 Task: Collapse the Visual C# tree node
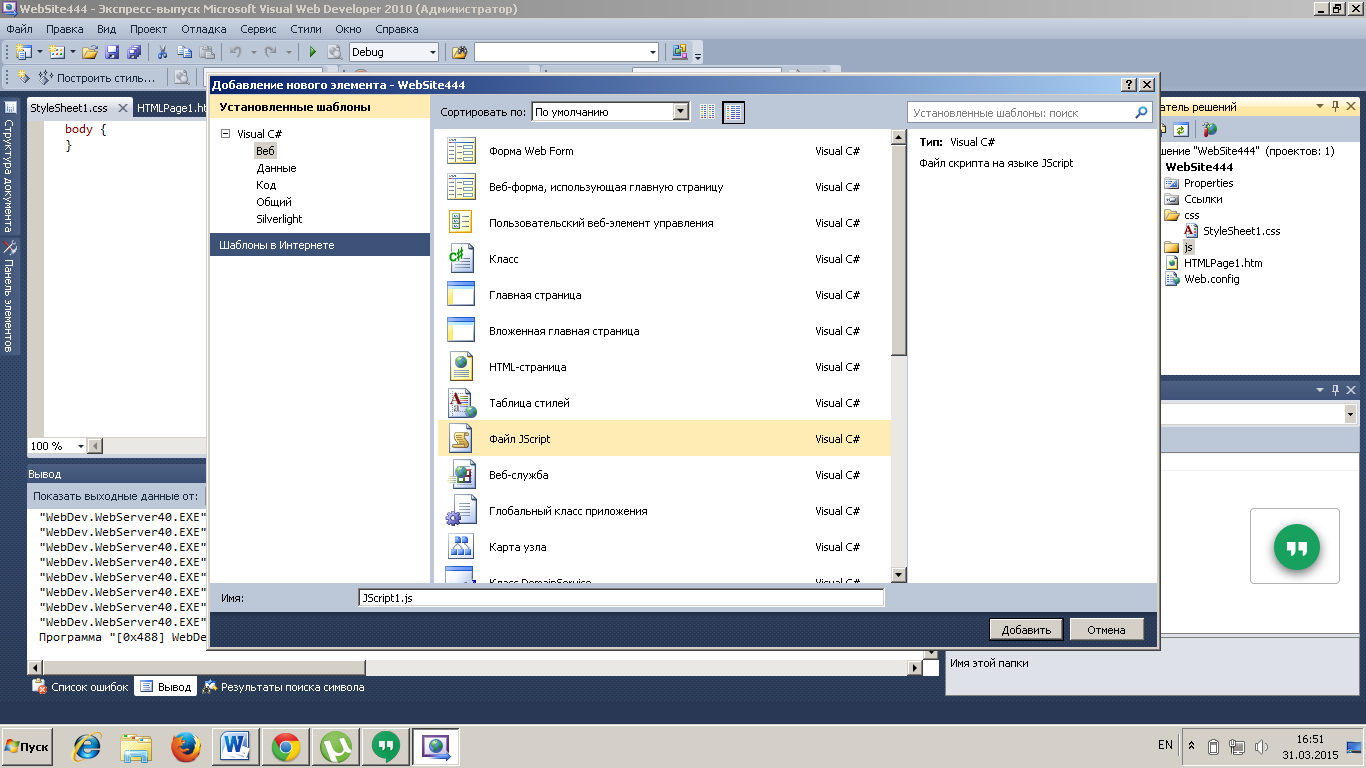coord(225,134)
